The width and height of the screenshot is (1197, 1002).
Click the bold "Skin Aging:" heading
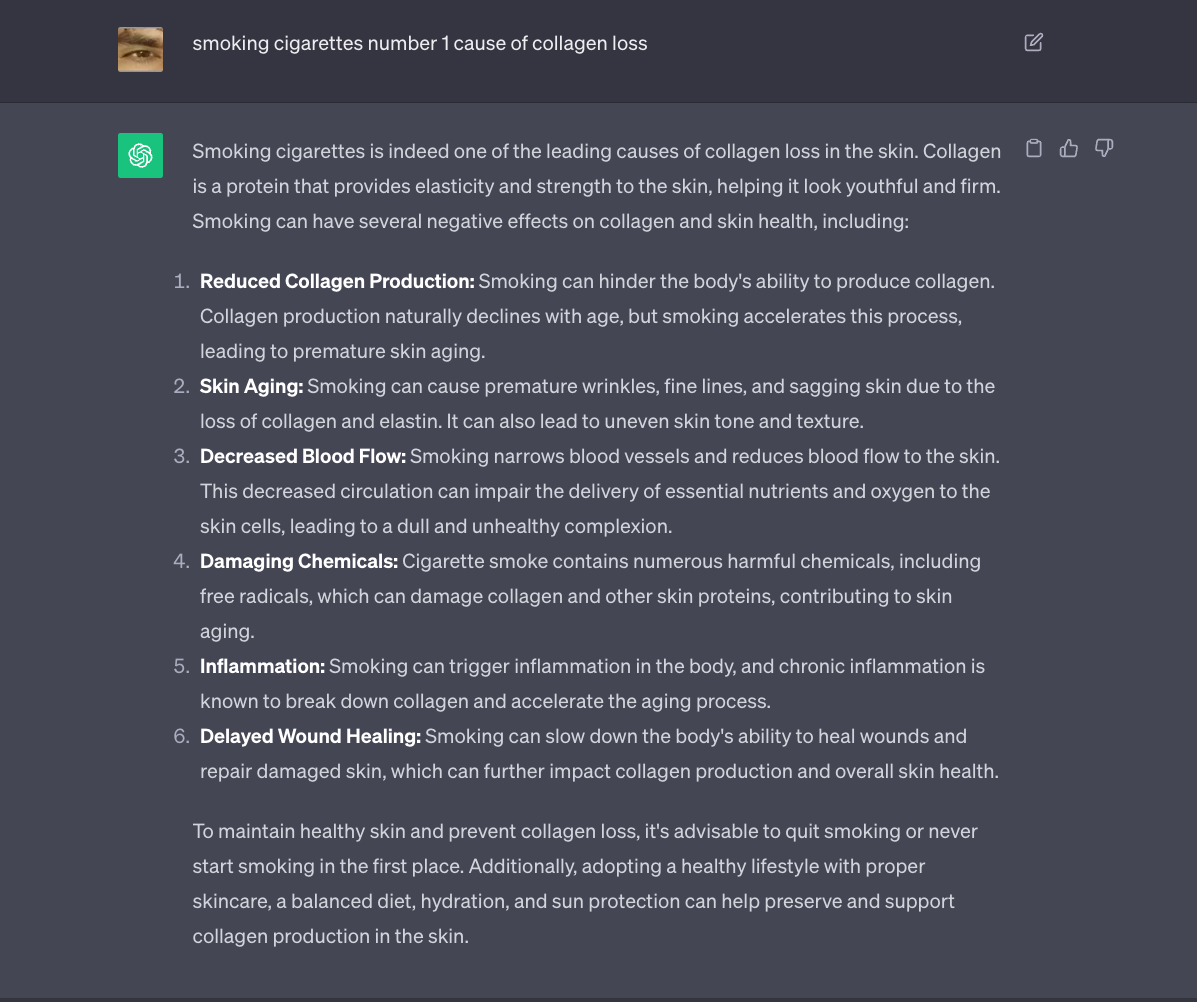click(251, 386)
